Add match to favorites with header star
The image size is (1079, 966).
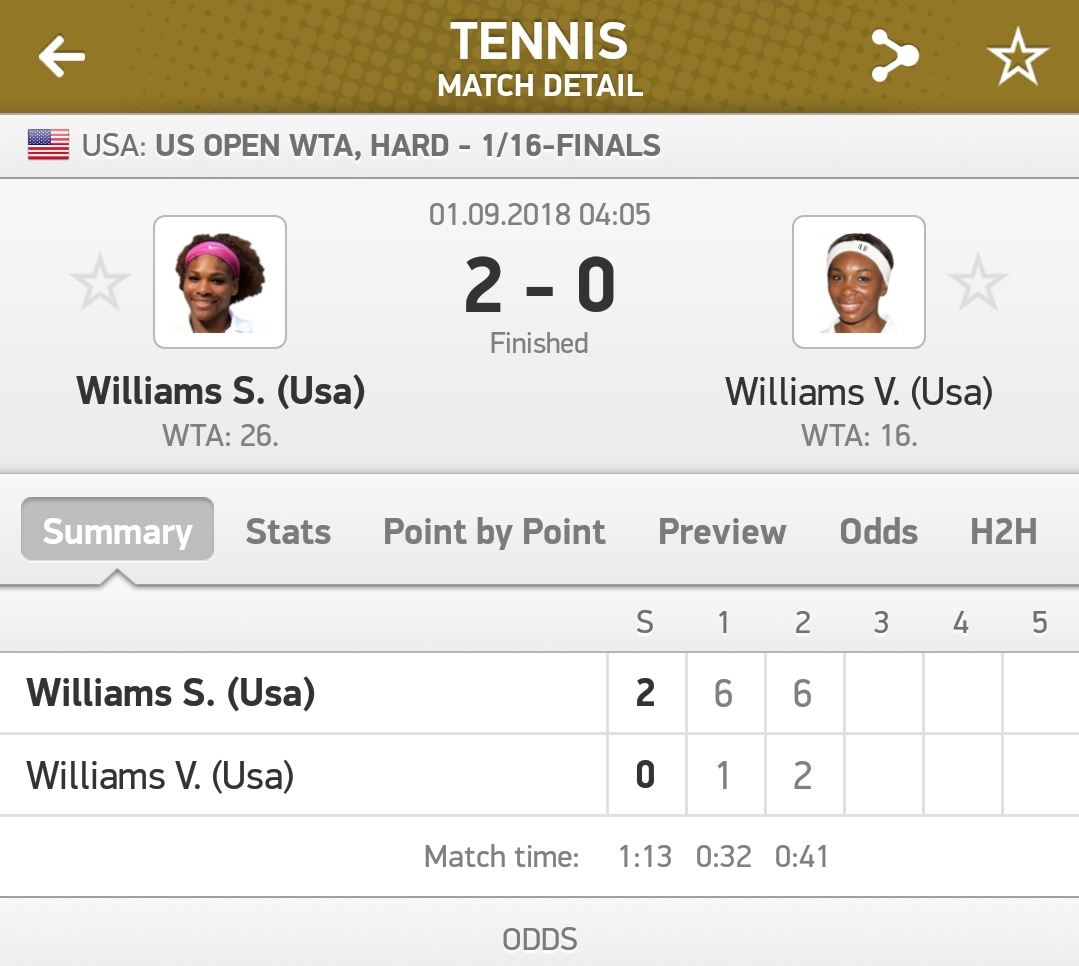pyautogui.click(x=1017, y=56)
